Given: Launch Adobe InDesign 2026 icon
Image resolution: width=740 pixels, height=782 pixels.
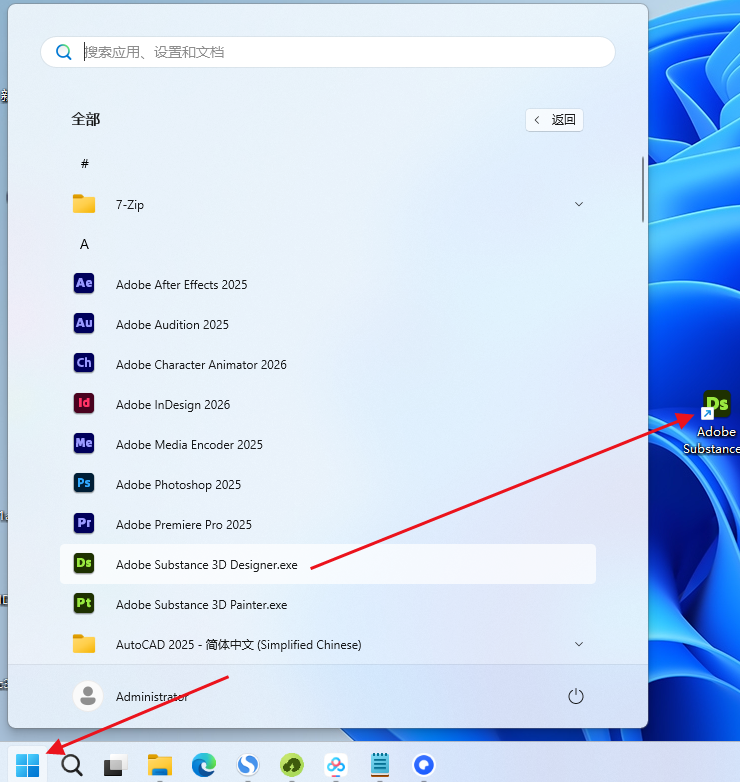Looking at the screenshot, I should [x=84, y=403].
